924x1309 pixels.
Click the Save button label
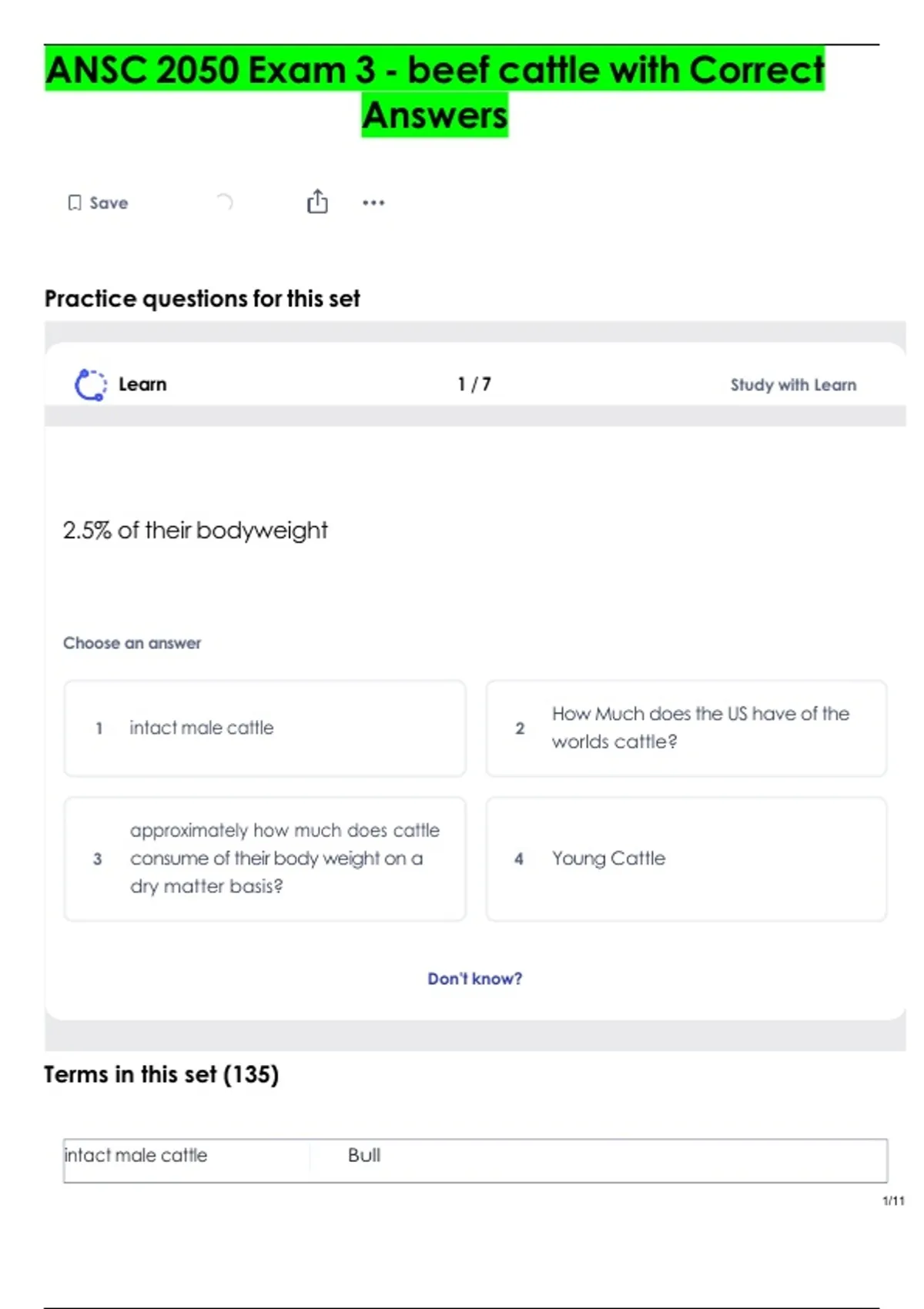[109, 203]
